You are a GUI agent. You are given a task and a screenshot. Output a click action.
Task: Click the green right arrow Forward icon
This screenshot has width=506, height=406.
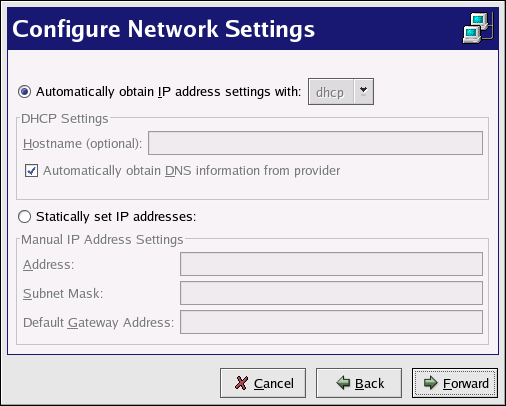pos(431,383)
